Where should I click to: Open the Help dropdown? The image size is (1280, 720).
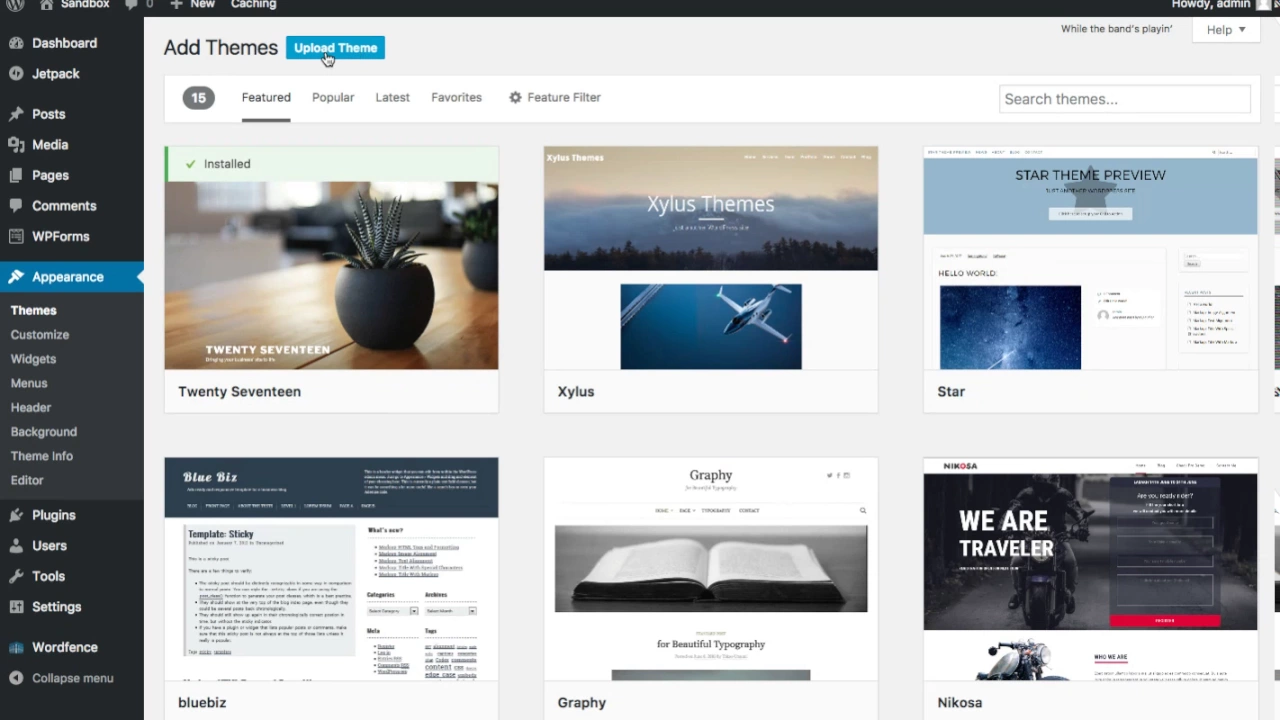(x=1226, y=30)
